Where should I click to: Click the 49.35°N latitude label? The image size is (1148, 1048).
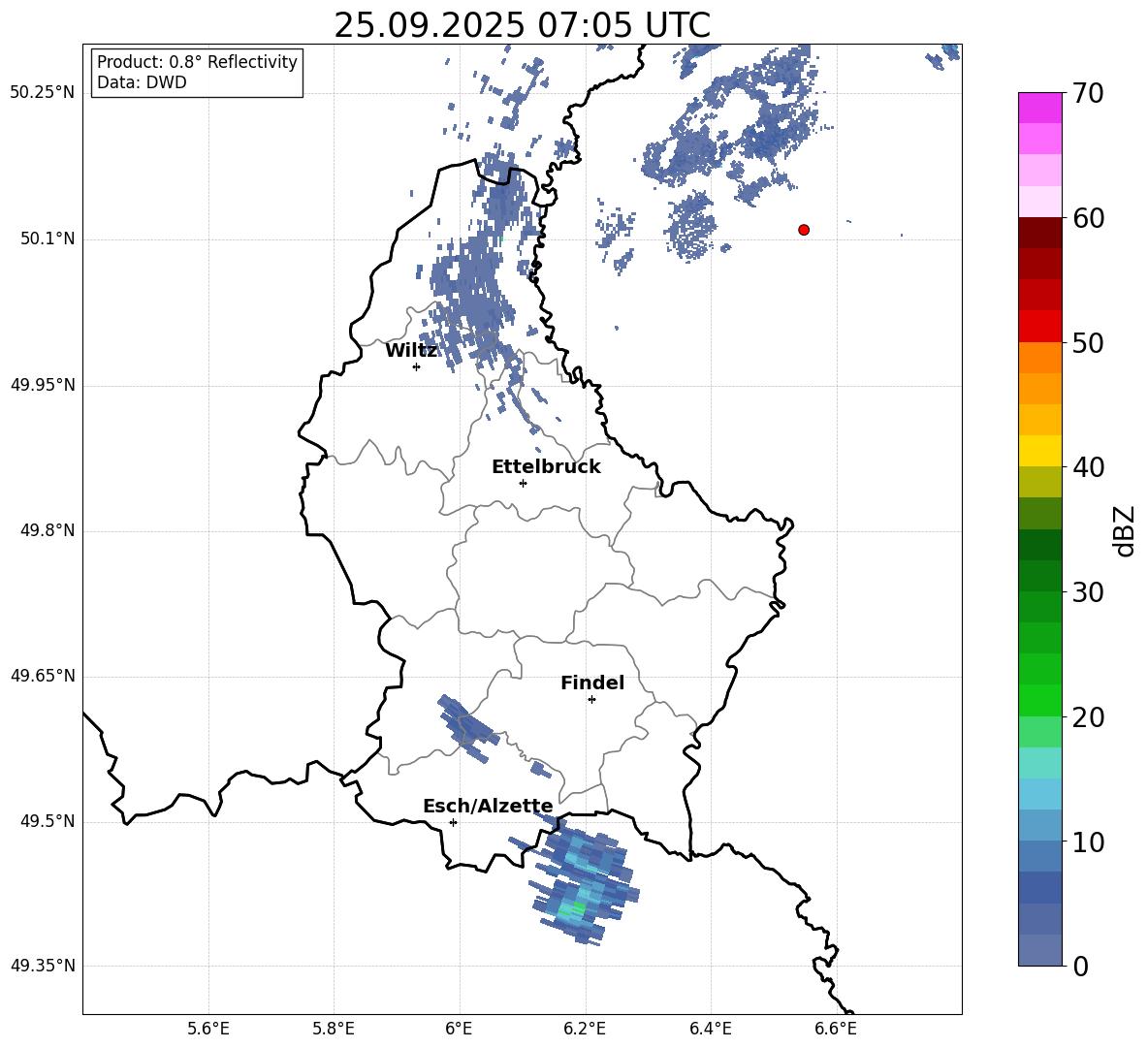click(43, 966)
